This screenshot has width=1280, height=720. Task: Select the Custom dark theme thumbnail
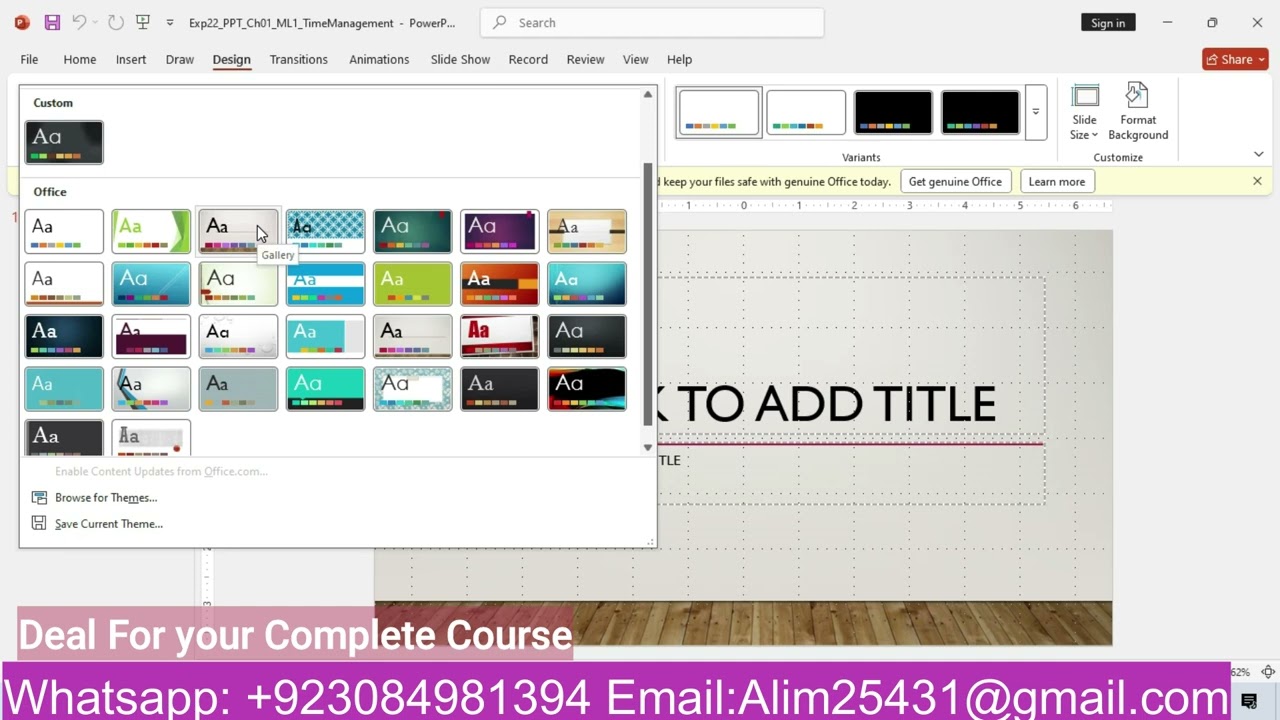[x=64, y=142]
